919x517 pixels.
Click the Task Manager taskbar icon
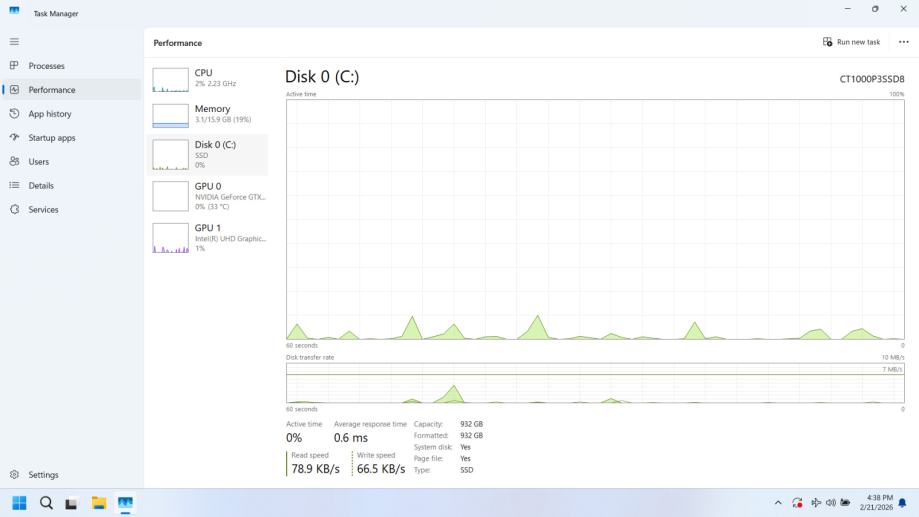[125, 503]
